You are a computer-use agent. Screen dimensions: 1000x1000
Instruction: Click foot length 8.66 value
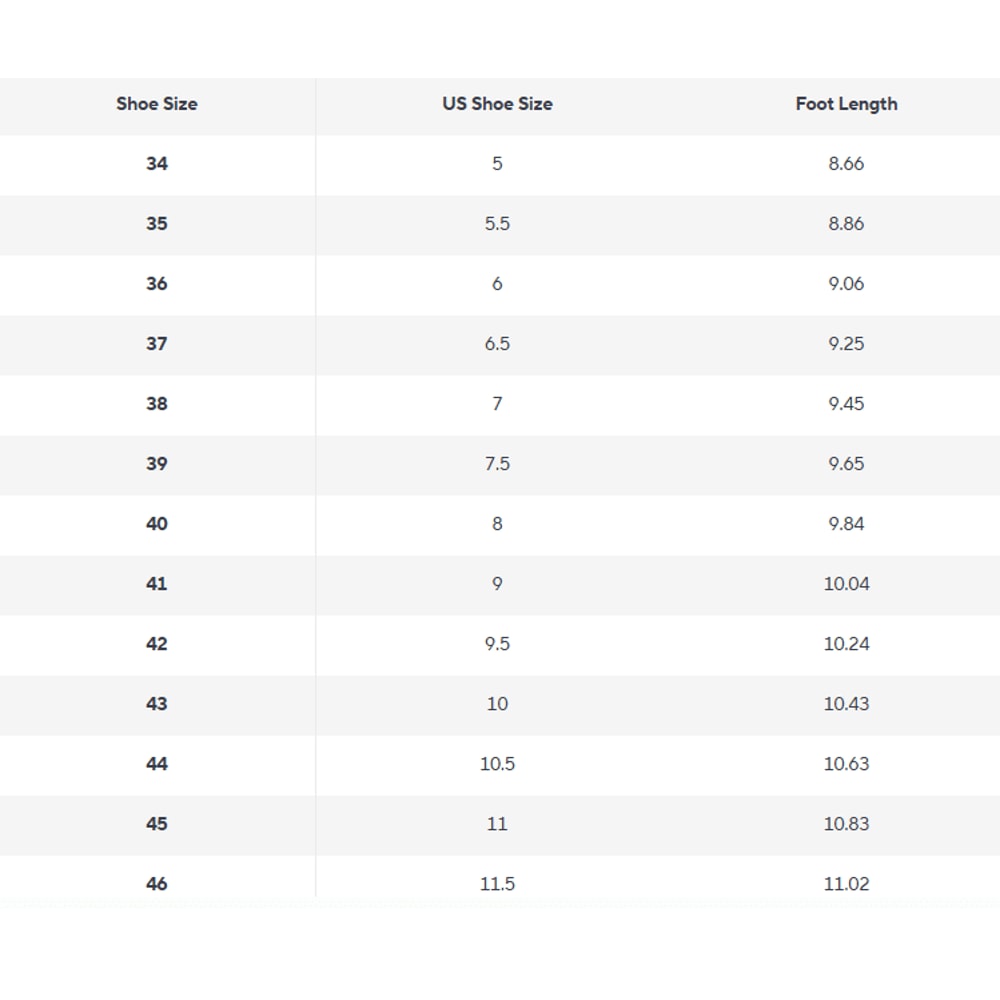[846, 164]
